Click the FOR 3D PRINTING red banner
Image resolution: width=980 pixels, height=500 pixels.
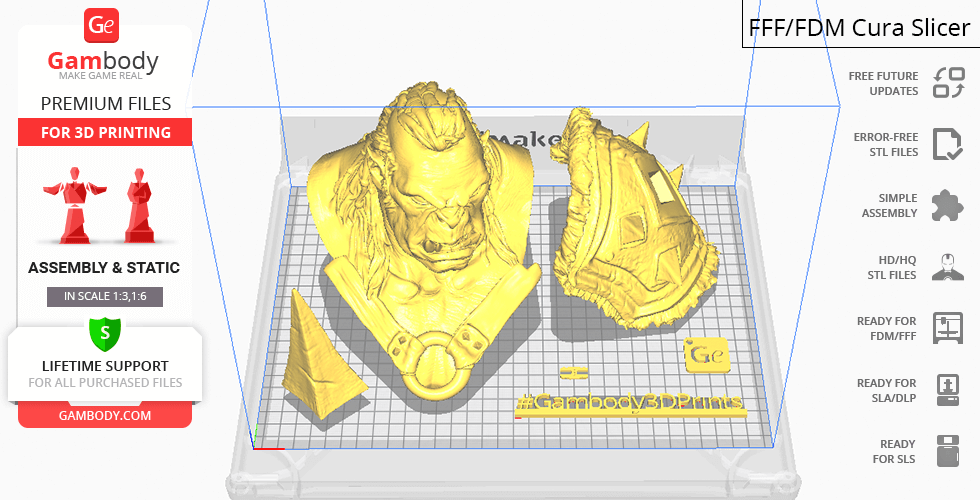[104, 133]
